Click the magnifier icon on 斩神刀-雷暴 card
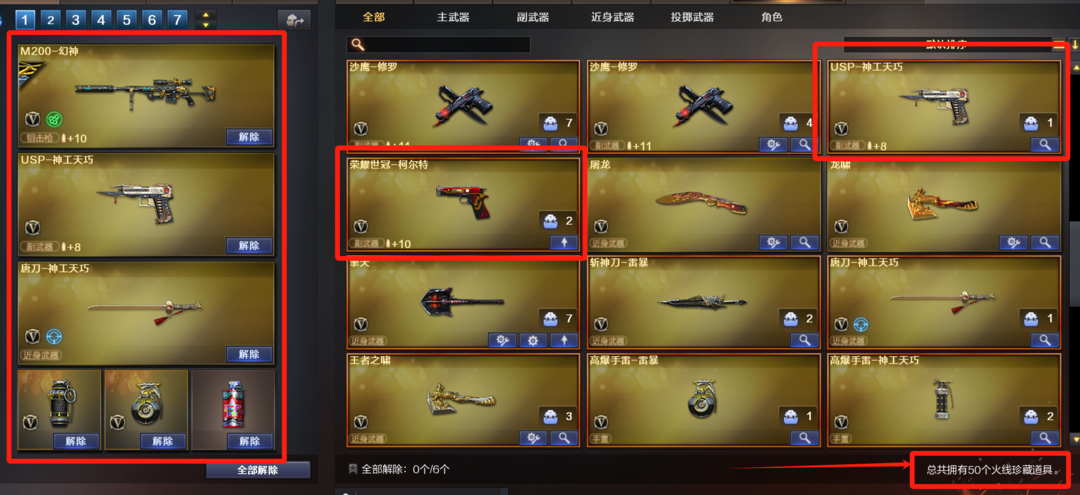Image resolution: width=1080 pixels, height=495 pixels. pyautogui.click(x=804, y=340)
